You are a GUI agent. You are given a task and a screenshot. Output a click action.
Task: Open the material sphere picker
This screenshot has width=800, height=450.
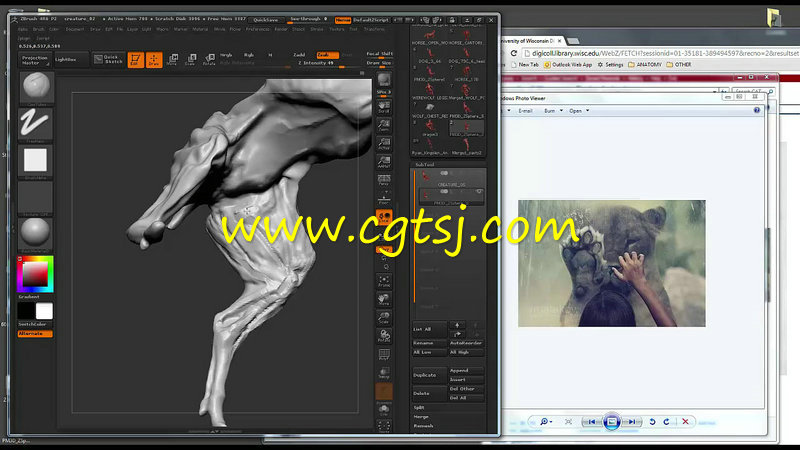[35, 233]
